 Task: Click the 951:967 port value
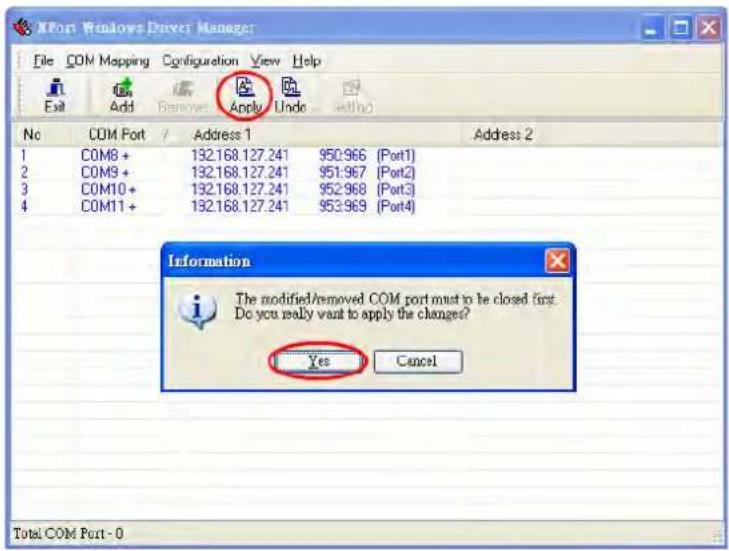[343, 173]
